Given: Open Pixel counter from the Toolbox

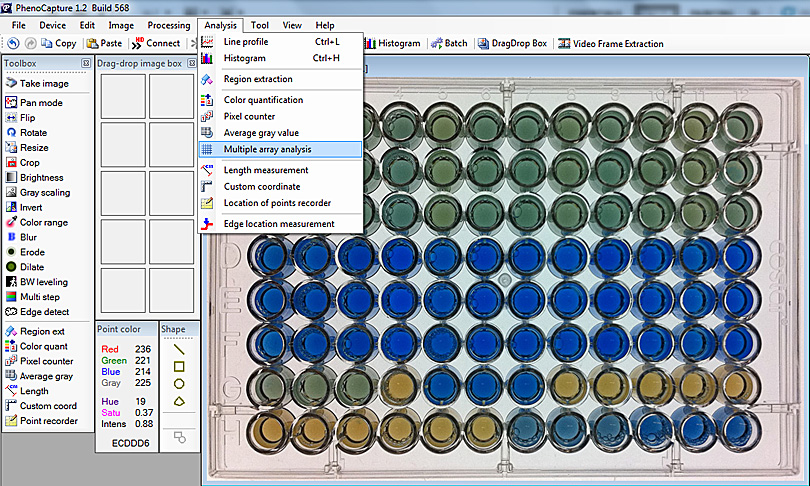Looking at the screenshot, I should [x=46, y=361].
